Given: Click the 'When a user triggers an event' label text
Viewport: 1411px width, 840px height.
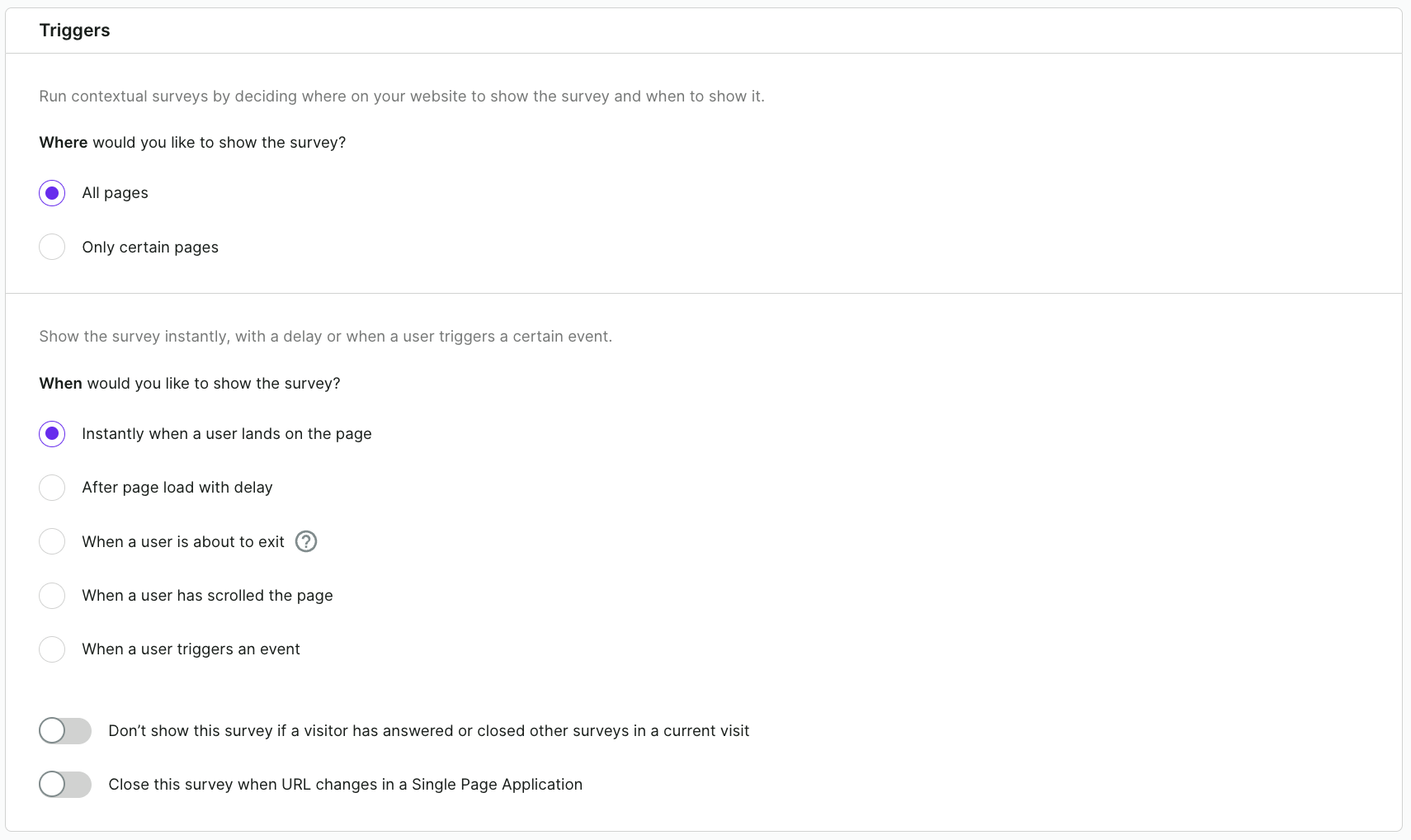Looking at the screenshot, I should [191, 649].
